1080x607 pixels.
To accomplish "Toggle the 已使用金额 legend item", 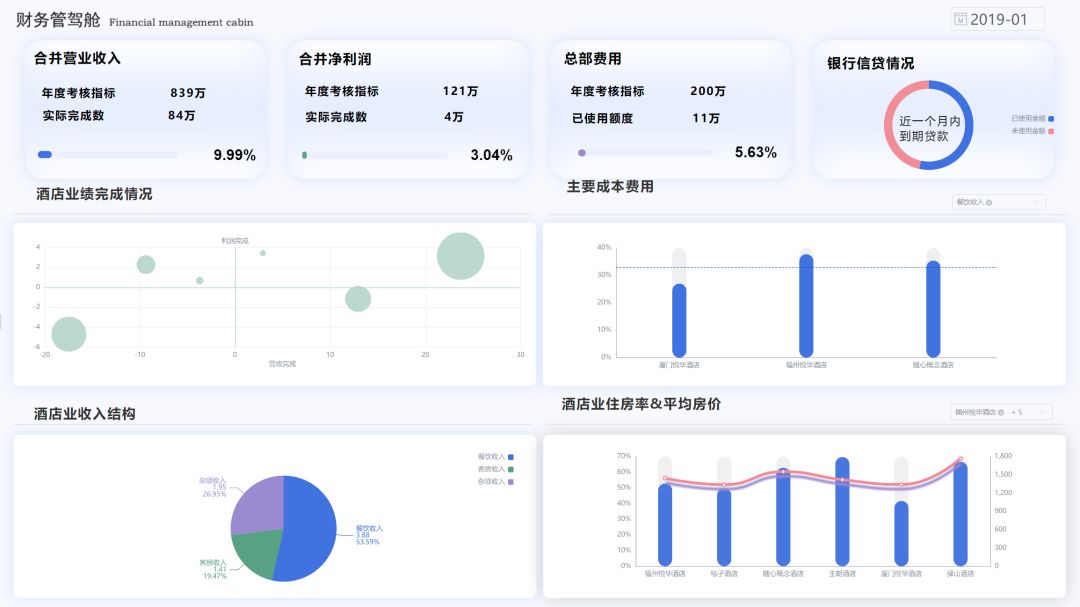I will (x=1032, y=119).
